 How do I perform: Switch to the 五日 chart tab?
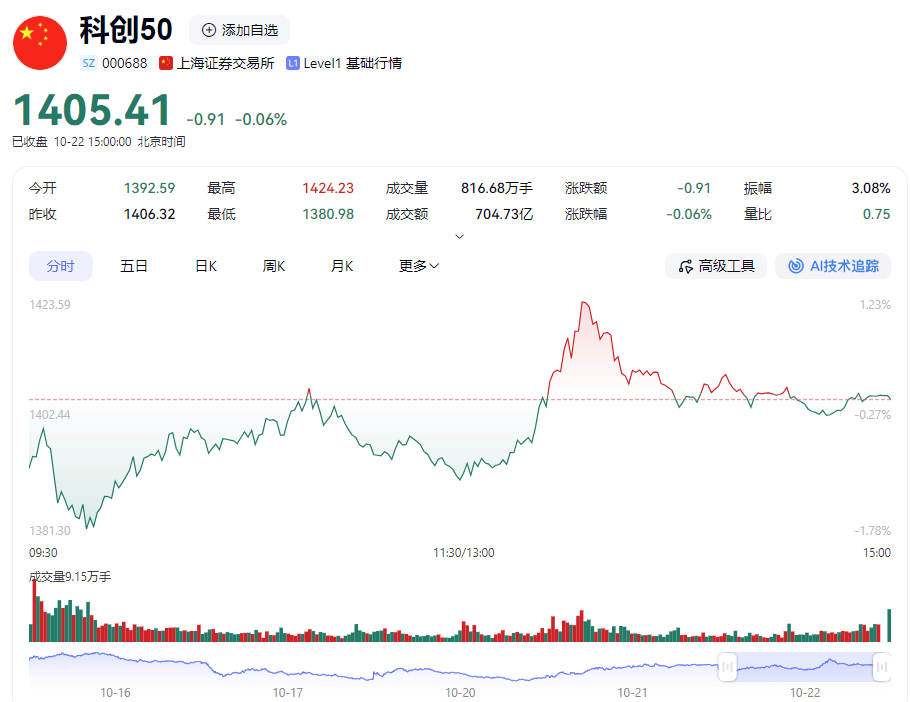click(x=133, y=265)
